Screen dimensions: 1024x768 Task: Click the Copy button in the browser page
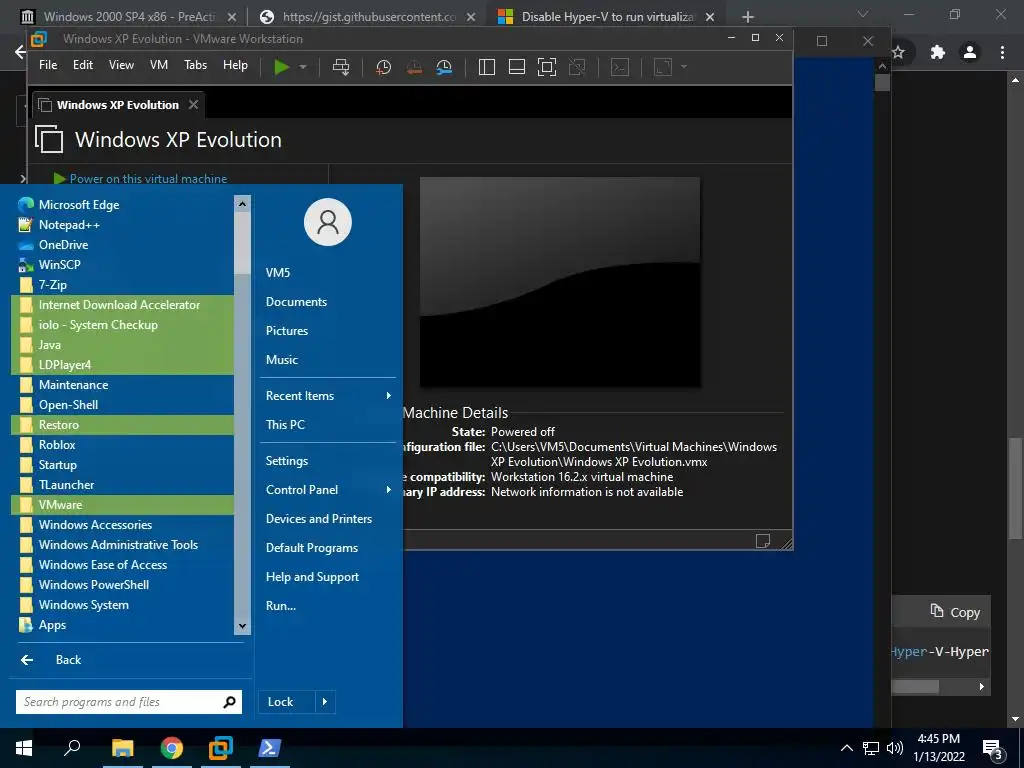point(955,612)
